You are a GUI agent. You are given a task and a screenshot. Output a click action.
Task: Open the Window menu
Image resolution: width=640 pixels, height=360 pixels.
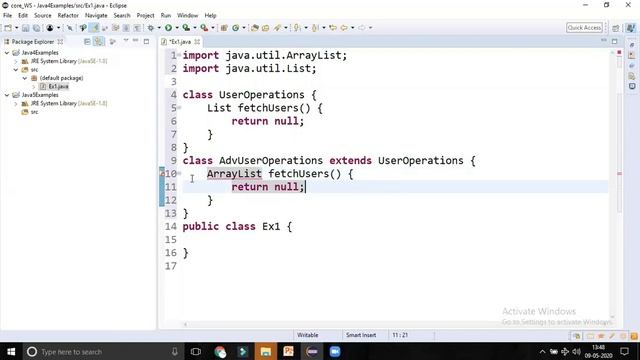187,16
